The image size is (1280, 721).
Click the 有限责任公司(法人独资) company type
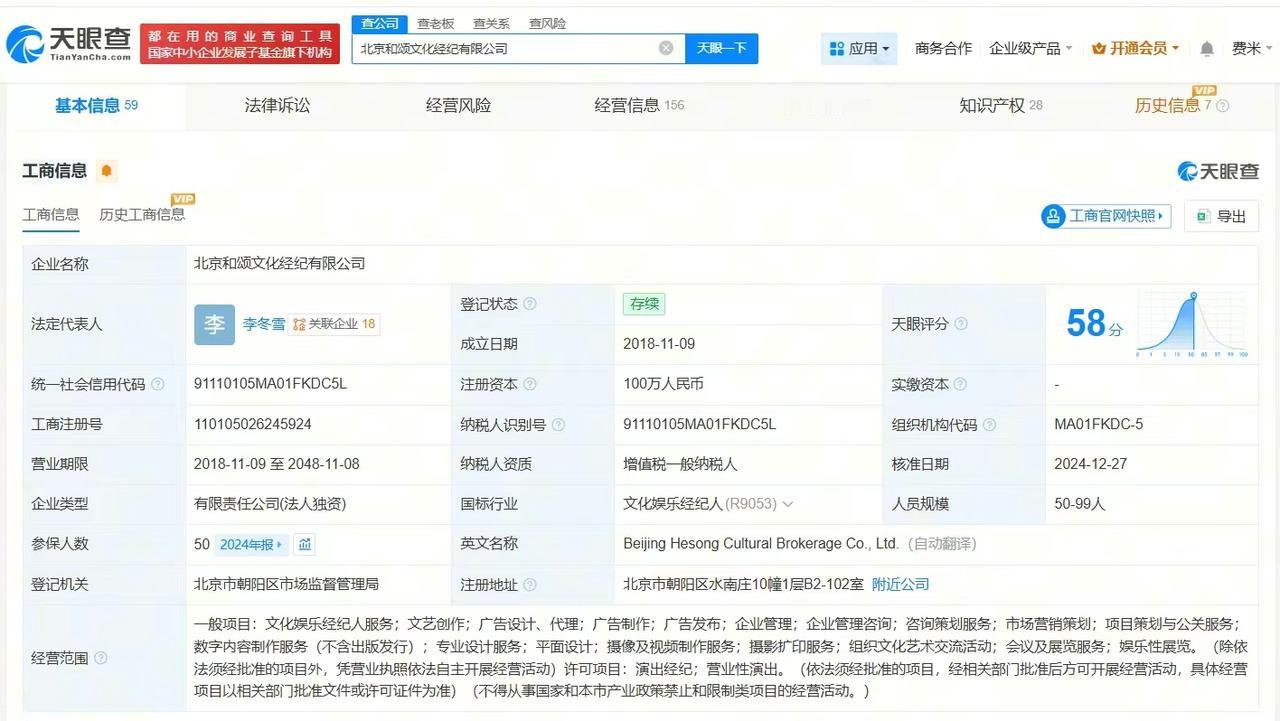[x=270, y=504]
